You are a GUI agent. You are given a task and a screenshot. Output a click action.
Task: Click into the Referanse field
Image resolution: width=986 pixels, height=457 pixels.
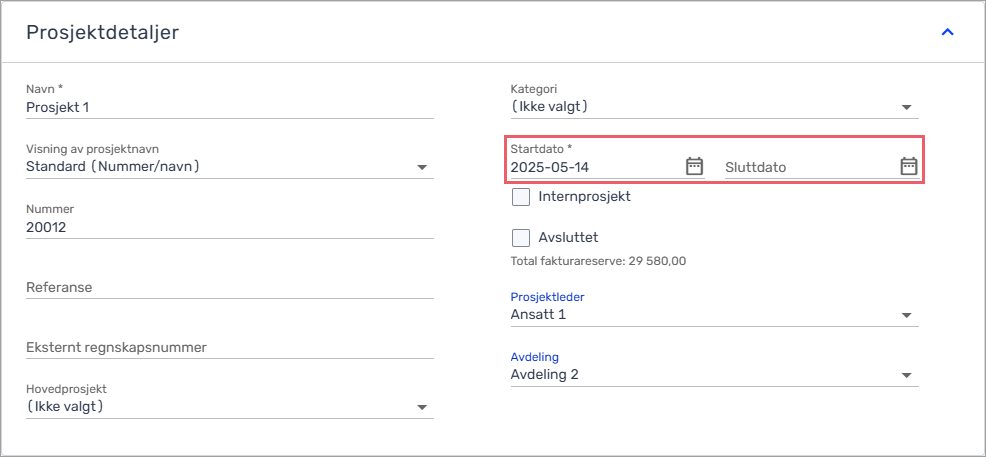[x=230, y=287]
